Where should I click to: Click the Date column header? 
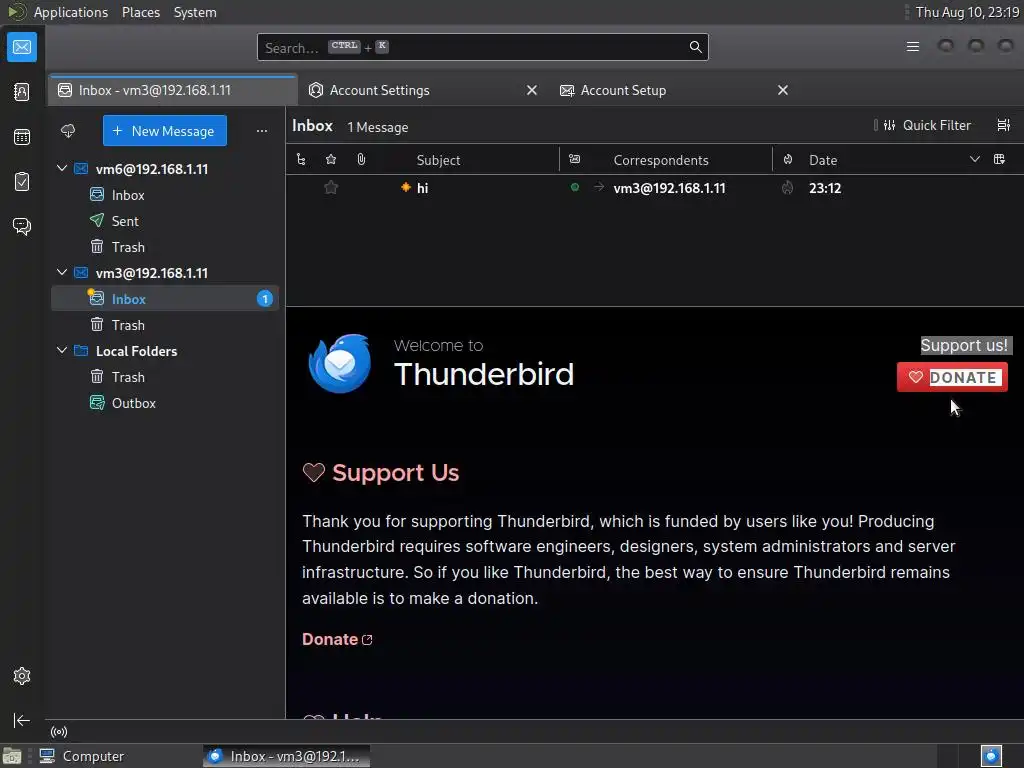823,160
